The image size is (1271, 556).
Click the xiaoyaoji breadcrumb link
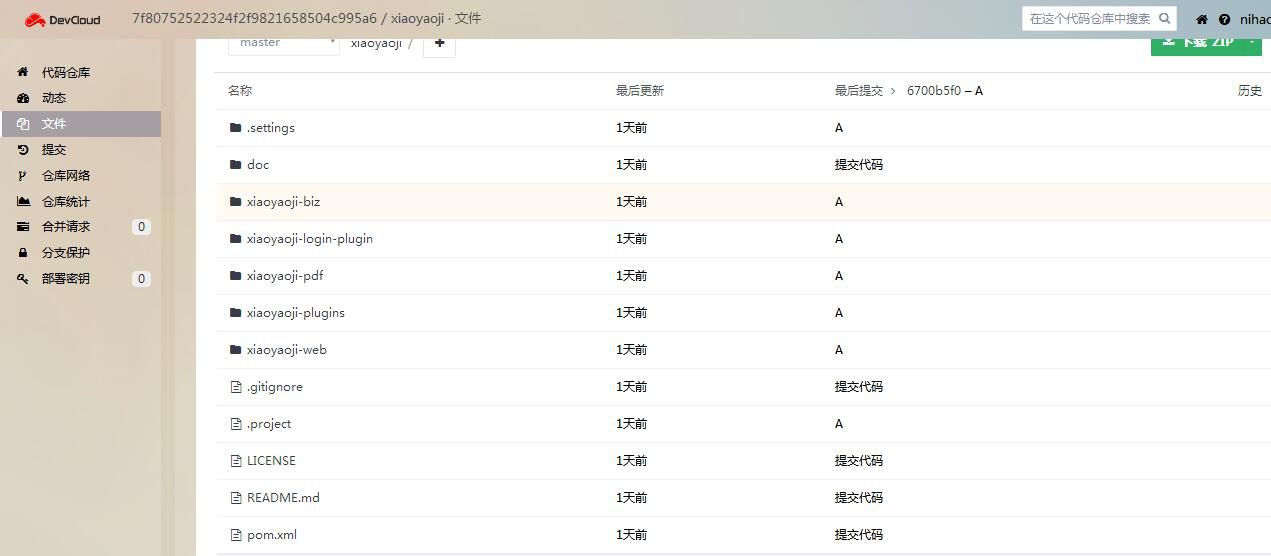[x=376, y=44]
